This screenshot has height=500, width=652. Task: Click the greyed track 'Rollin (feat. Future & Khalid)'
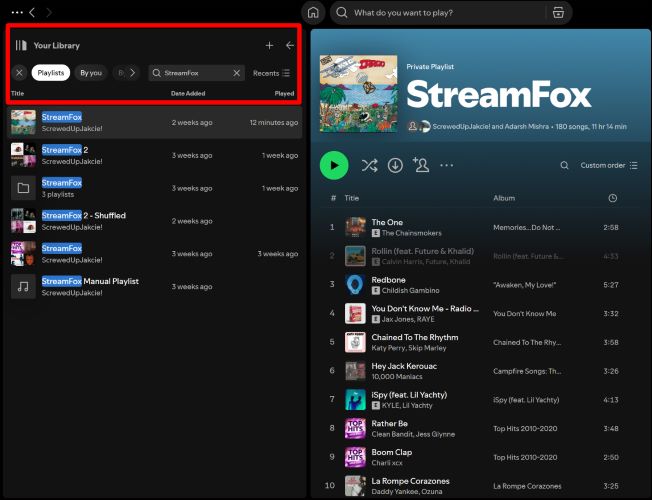pyautogui.click(x=422, y=251)
